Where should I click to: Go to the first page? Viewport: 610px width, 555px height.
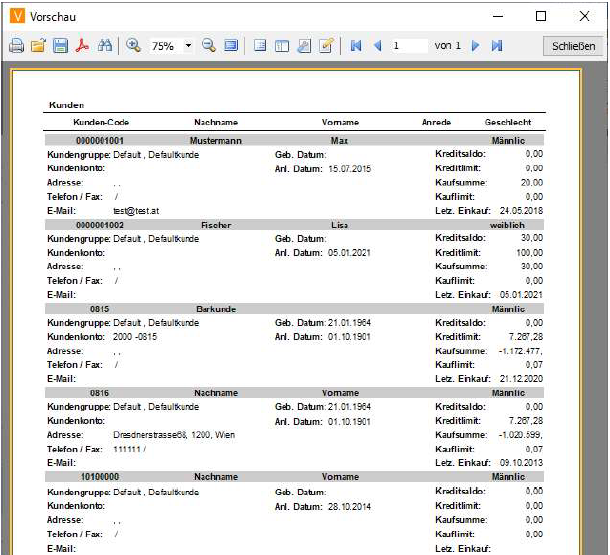(356, 46)
